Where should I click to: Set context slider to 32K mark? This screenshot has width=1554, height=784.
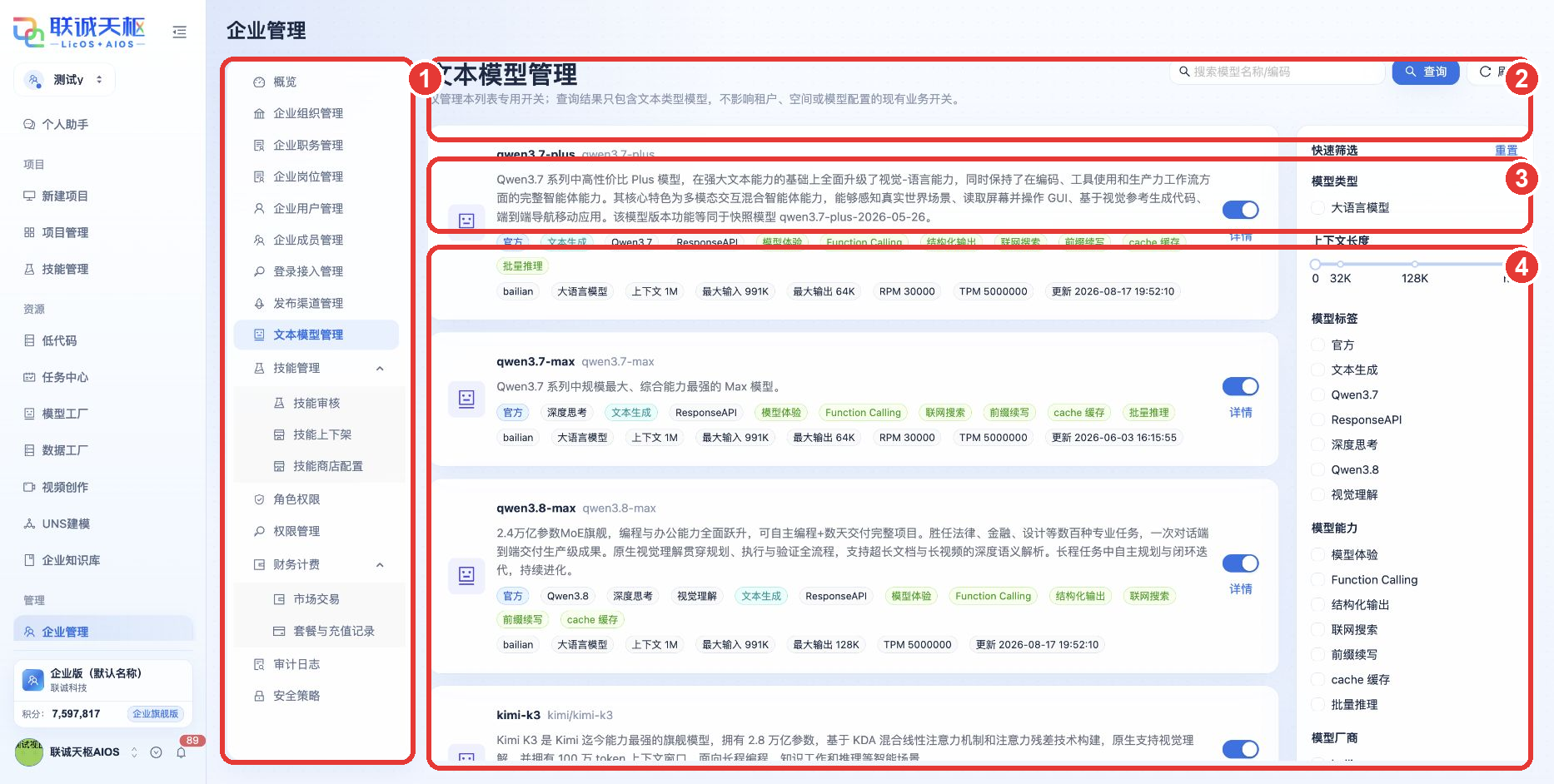[x=1340, y=264]
